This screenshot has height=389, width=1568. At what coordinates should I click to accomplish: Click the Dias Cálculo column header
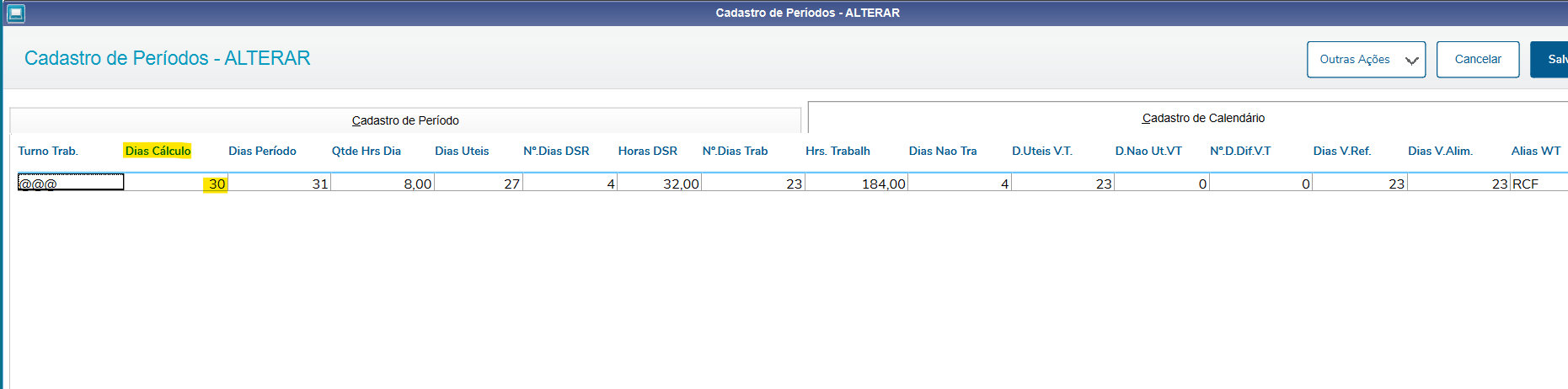158,151
